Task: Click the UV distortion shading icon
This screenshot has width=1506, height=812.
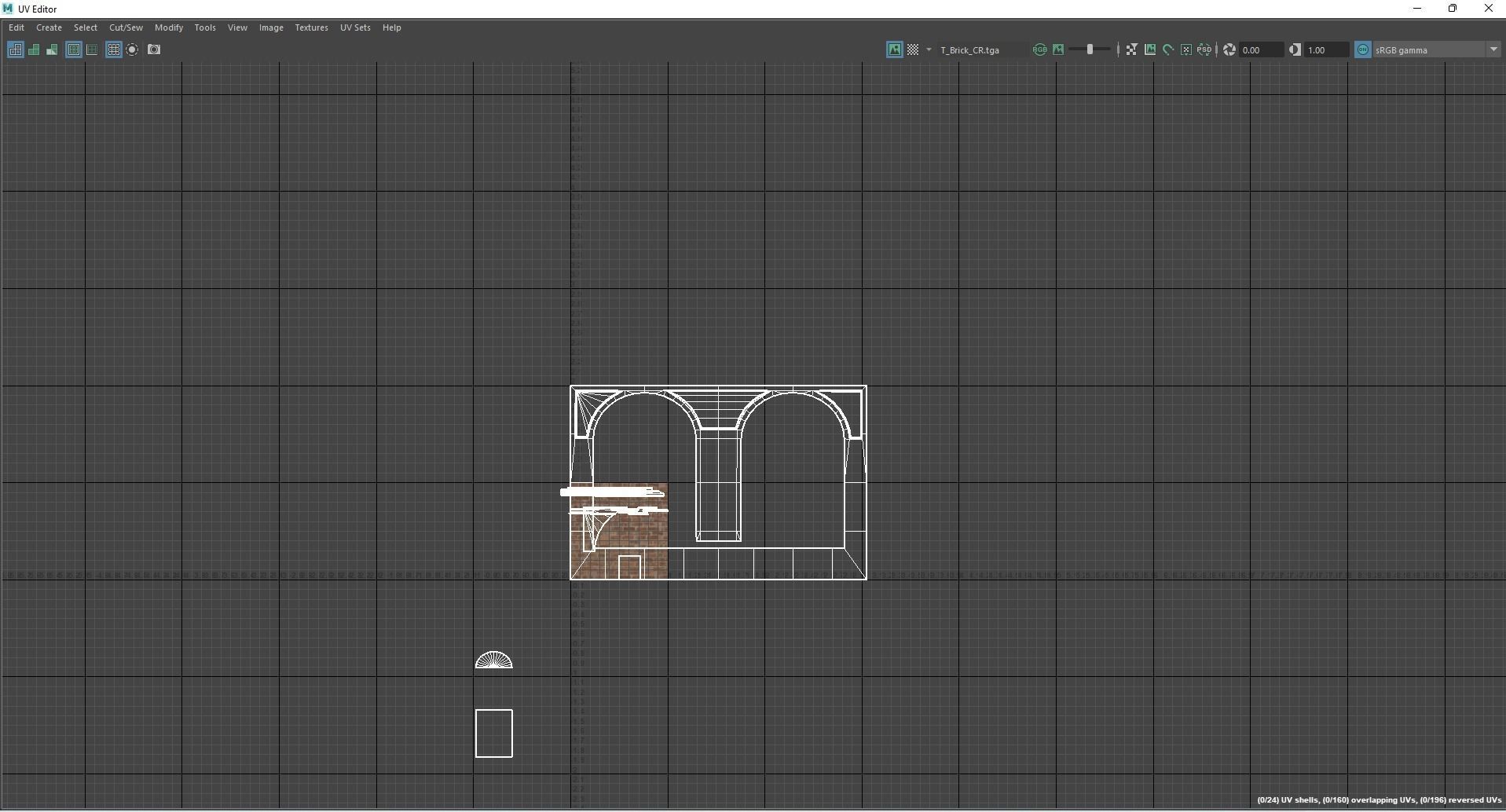Action: pos(52,49)
